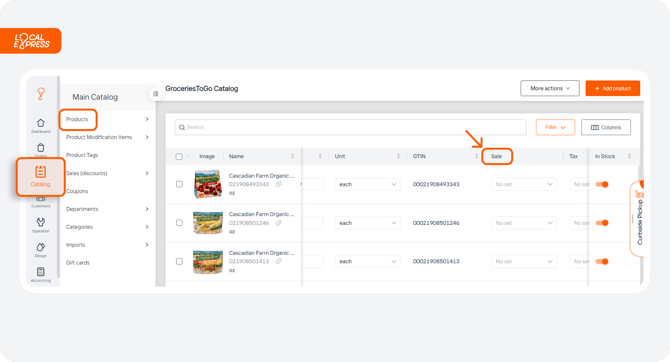Open Unit dropdown for first product

367,184
